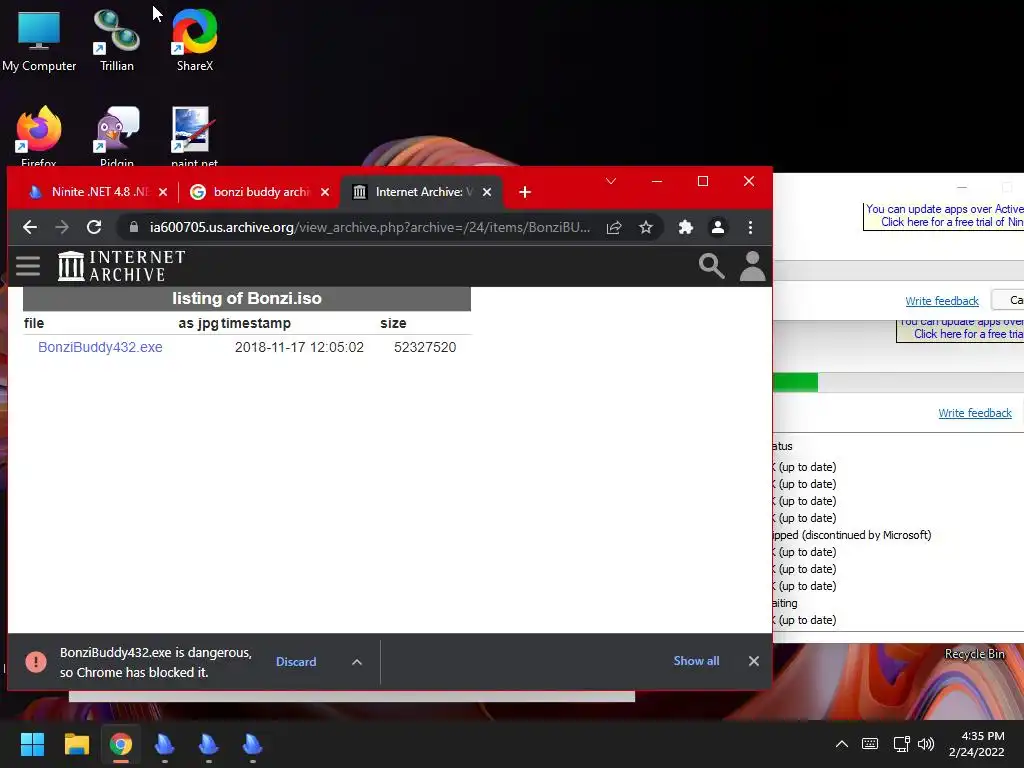This screenshot has height=768, width=1024.
Task: Open ShareX desktop shortcut
Action: tap(195, 40)
